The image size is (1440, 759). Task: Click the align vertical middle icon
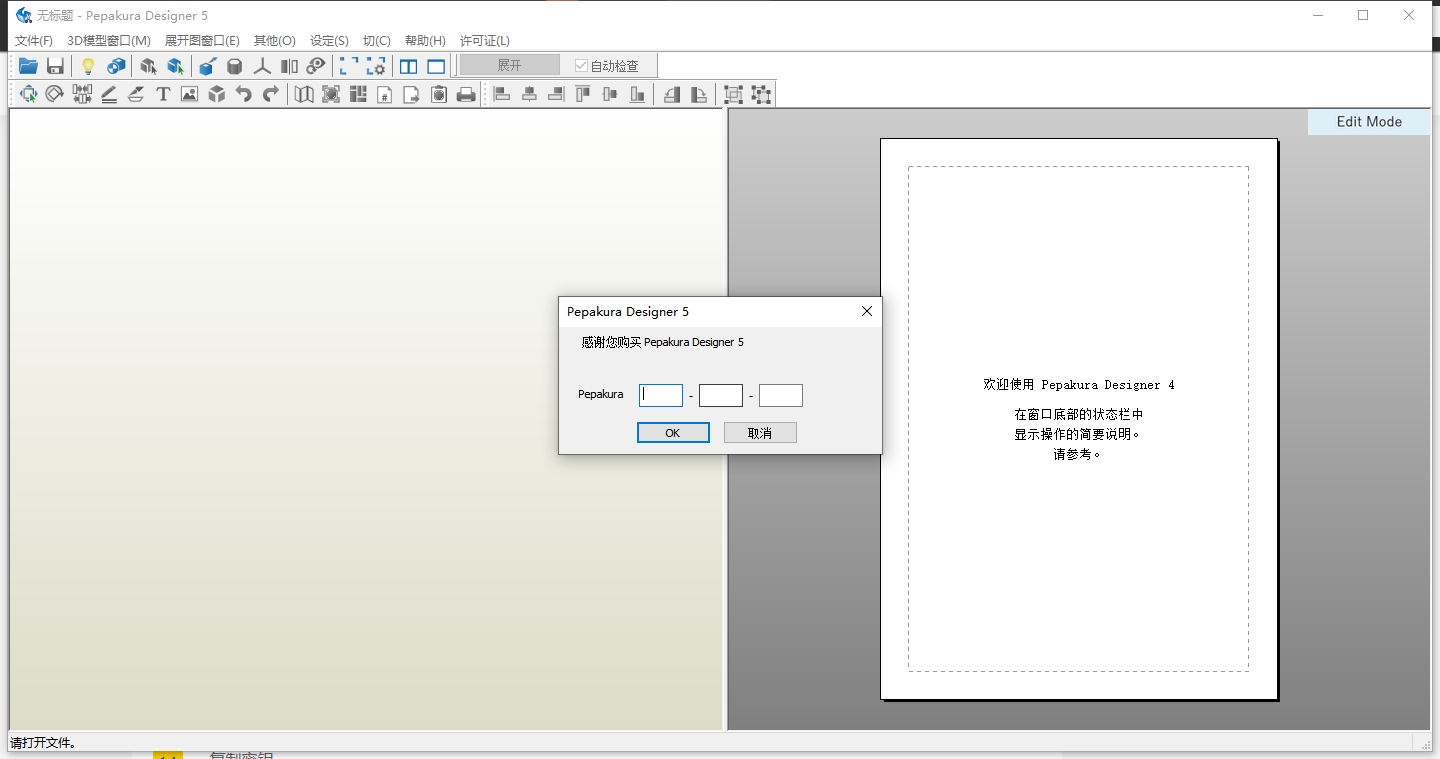coord(610,94)
